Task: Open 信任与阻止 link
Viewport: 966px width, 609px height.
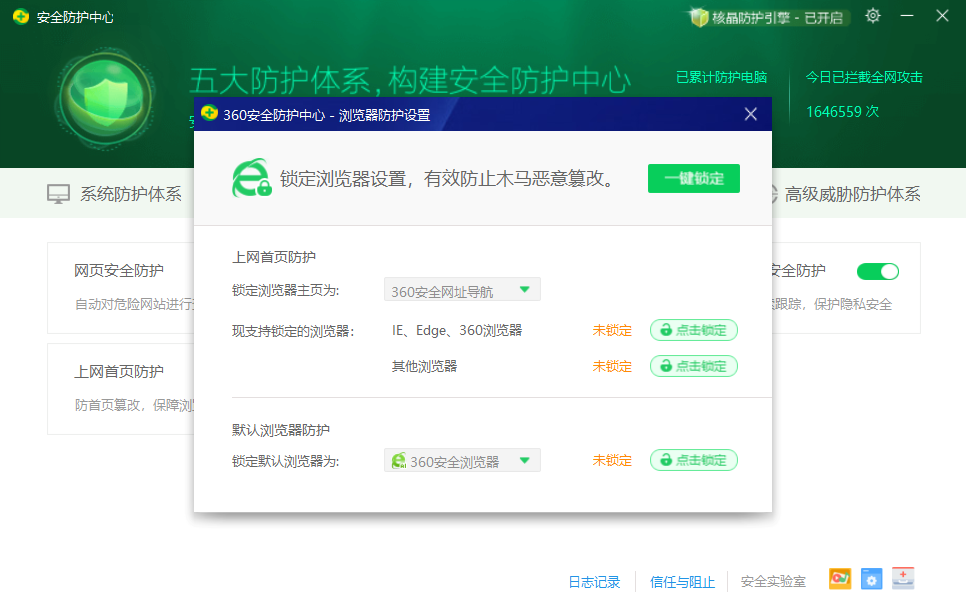Action: coord(682,582)
